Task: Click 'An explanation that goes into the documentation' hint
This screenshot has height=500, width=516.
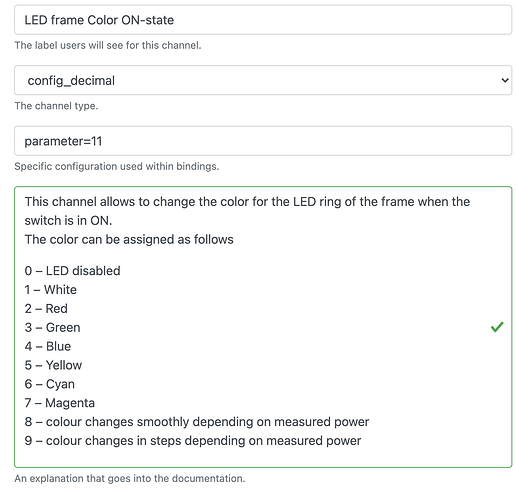Action: [130, 478]
